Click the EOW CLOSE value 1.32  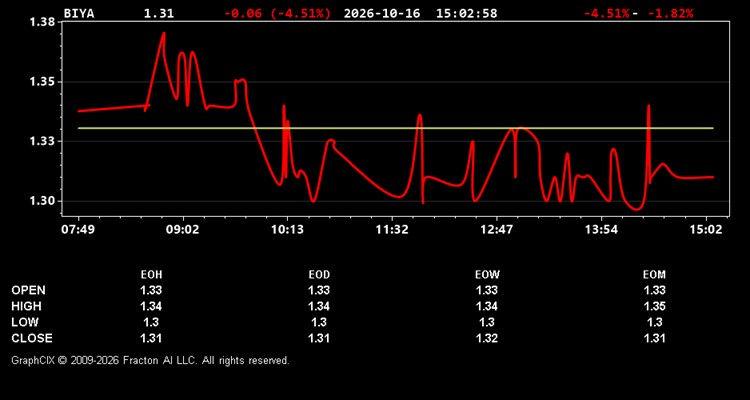tap(487, 338)
